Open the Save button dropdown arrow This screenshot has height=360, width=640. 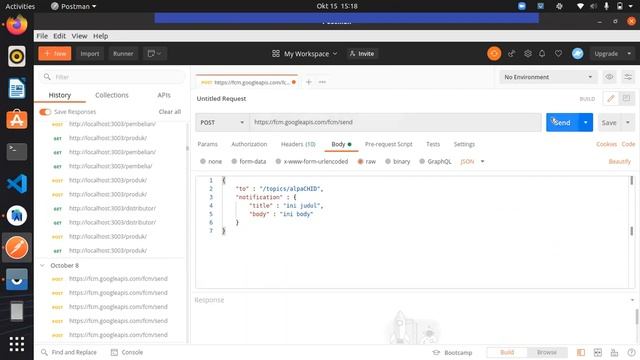[628, 122]
